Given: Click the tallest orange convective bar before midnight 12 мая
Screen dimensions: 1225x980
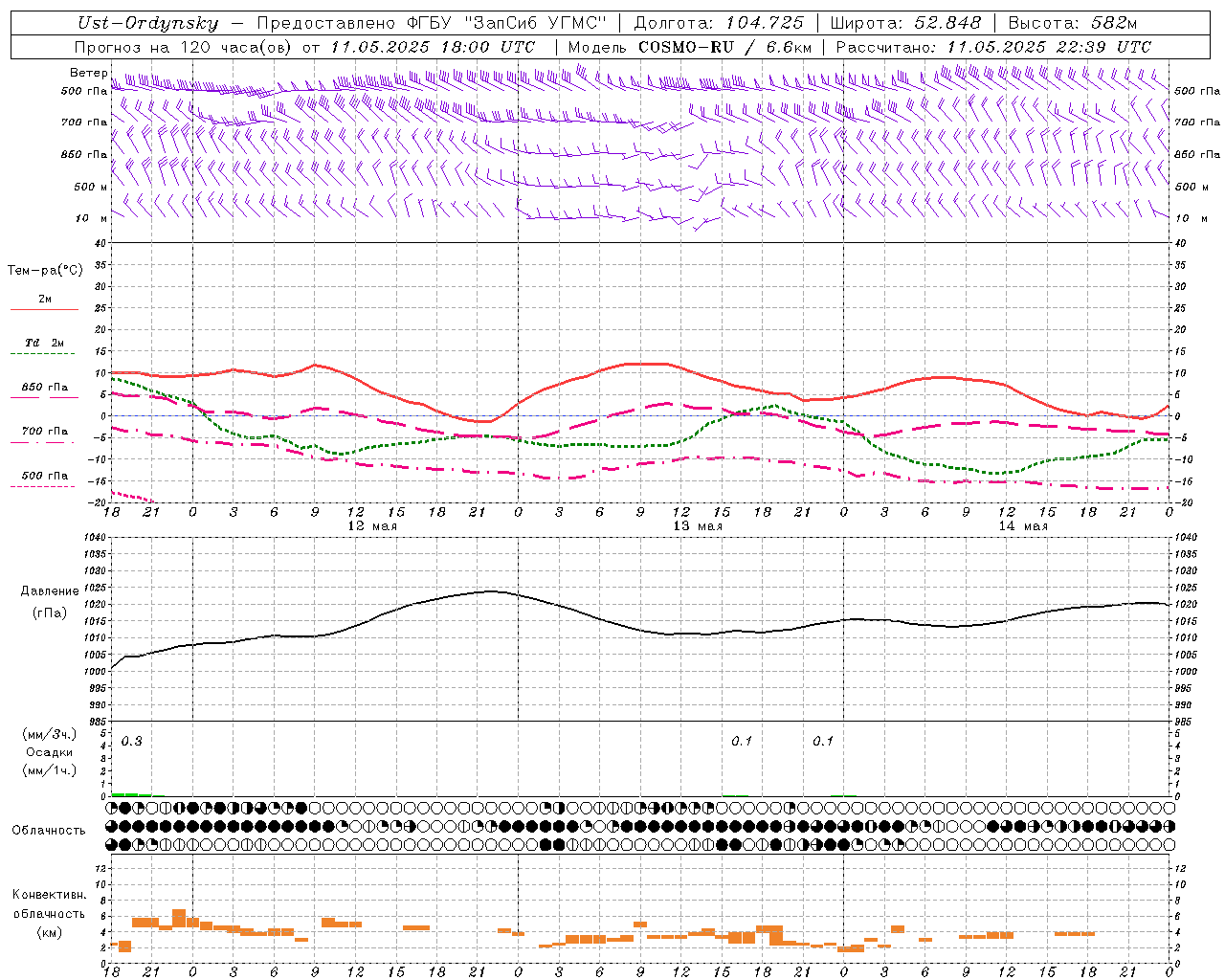Looking at the screenshot, I should pyautogui.click(x=179, y=918).
